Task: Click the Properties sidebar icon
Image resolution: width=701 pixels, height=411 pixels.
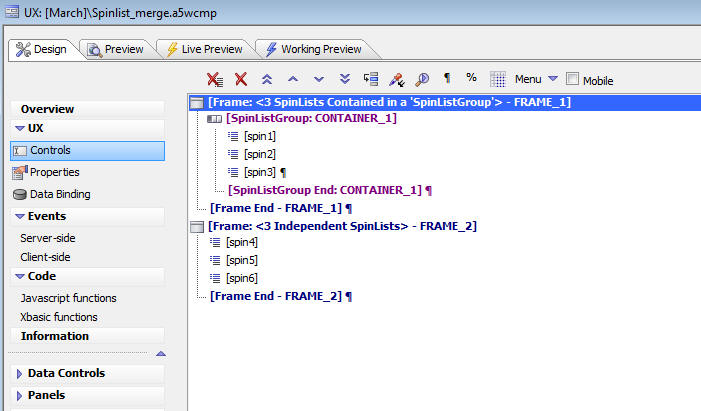Action: pos(20,172)
